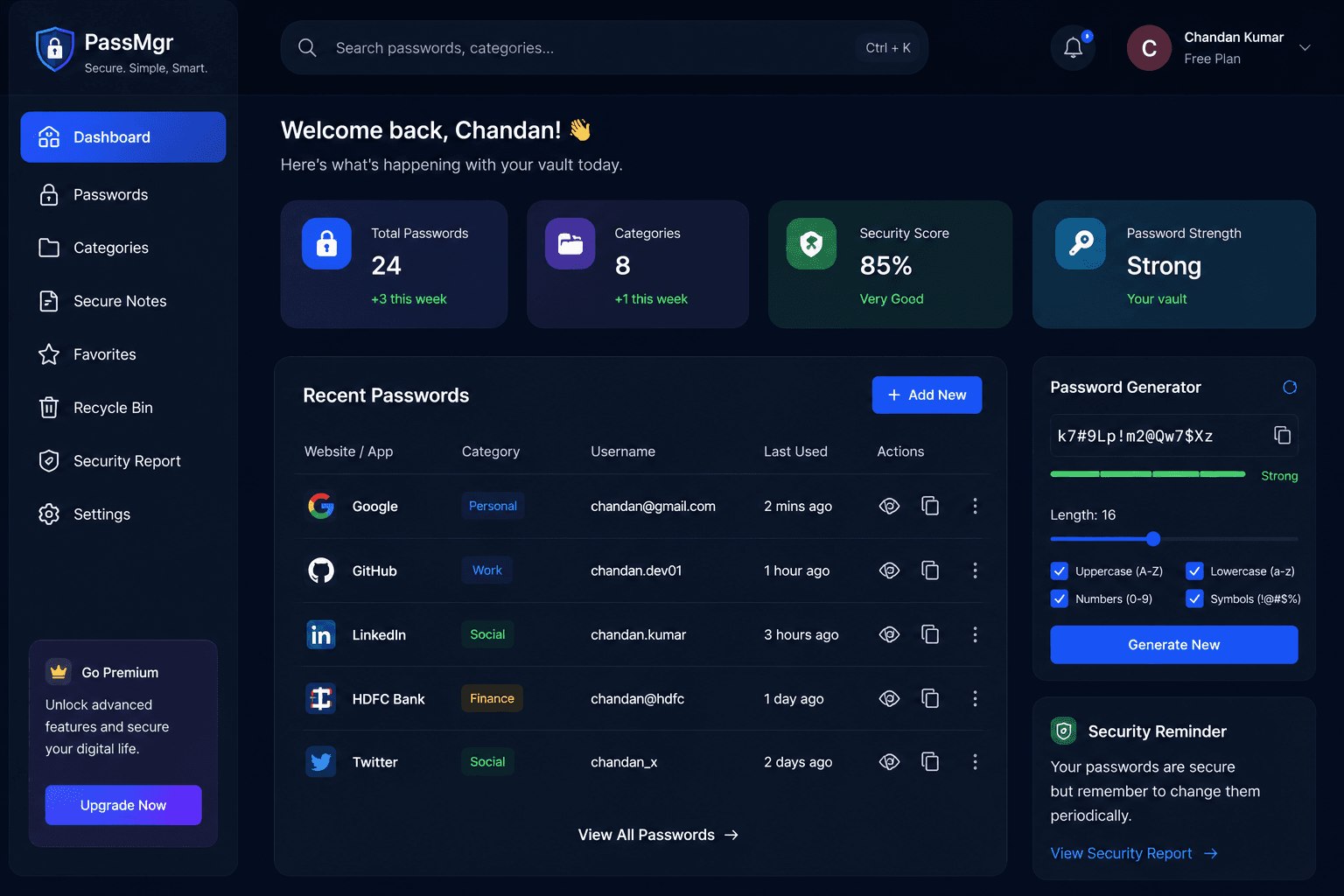Click the generated password text field

(x=1173, y=436)
